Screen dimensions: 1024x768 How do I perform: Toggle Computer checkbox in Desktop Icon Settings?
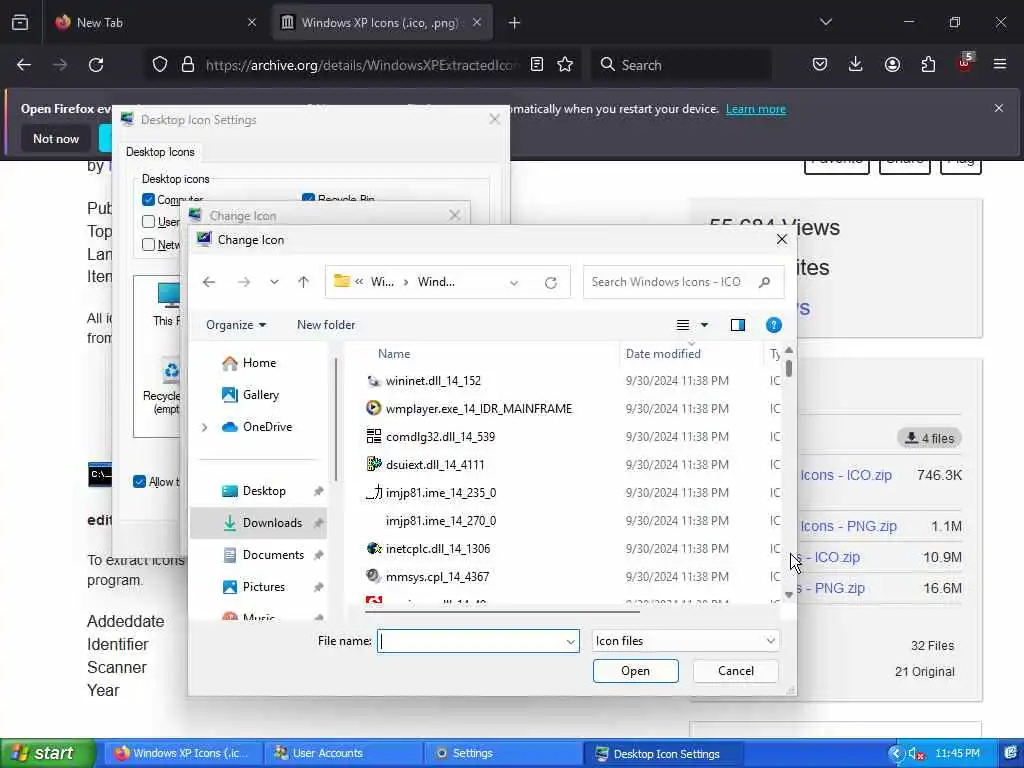(x=148, y=200)
